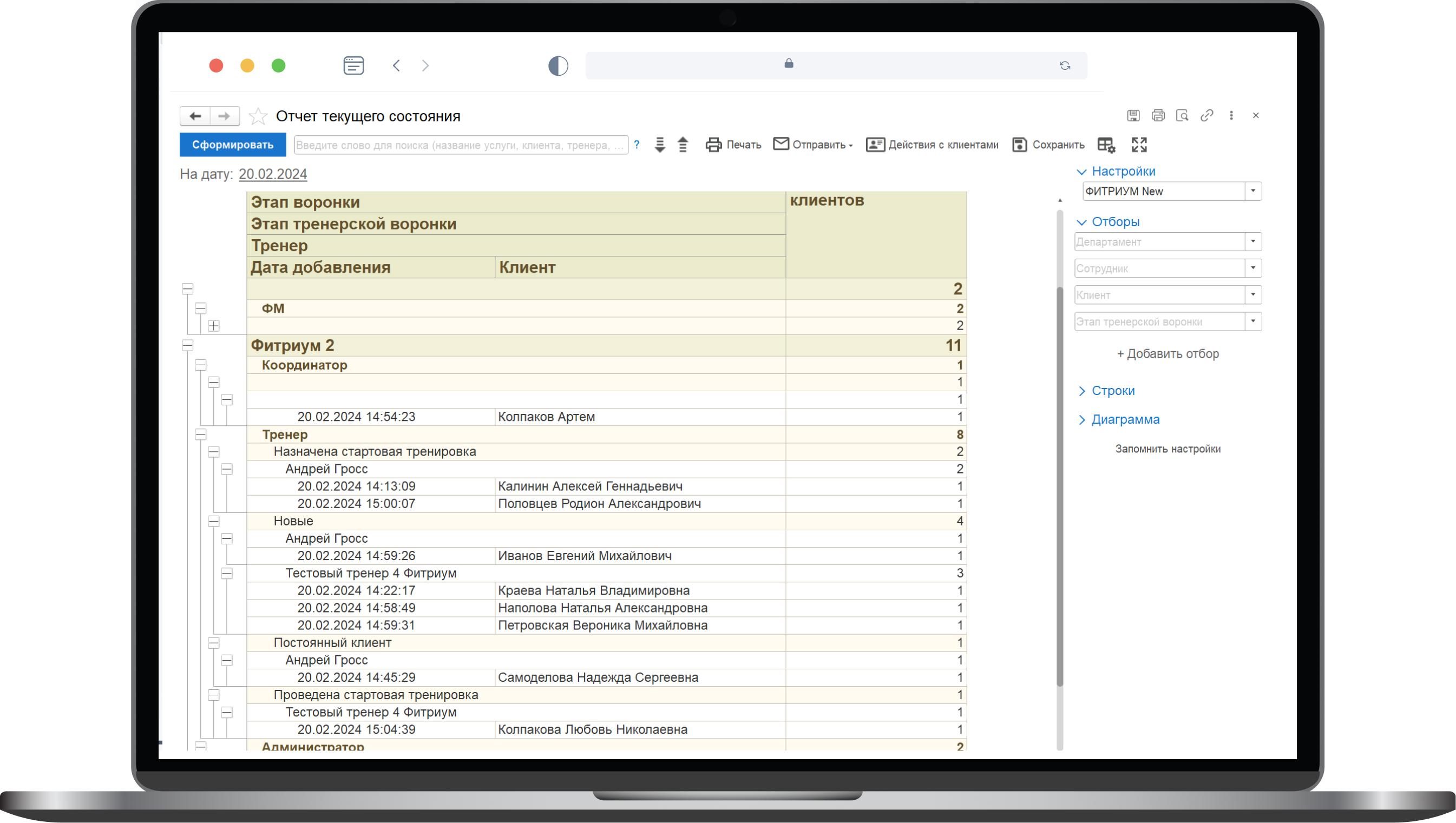Viewport: 1456px width, 823px height.
Task: Click the browser address bar
Action: coord(836,65)
